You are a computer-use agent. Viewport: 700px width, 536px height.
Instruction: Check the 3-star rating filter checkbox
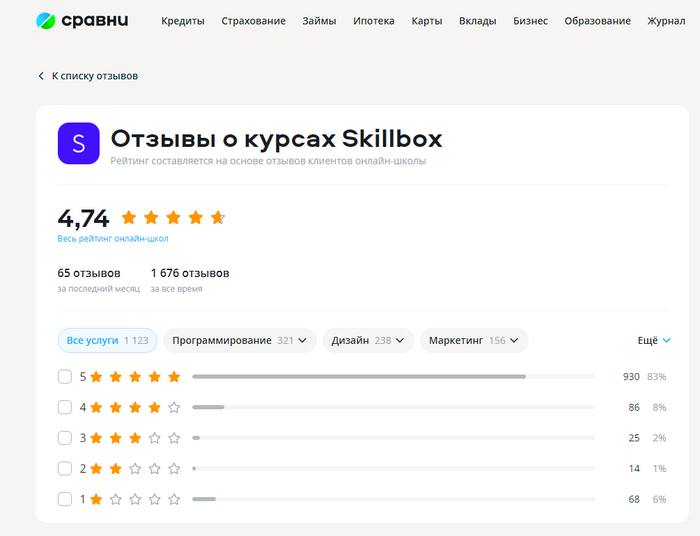point(65,438)
